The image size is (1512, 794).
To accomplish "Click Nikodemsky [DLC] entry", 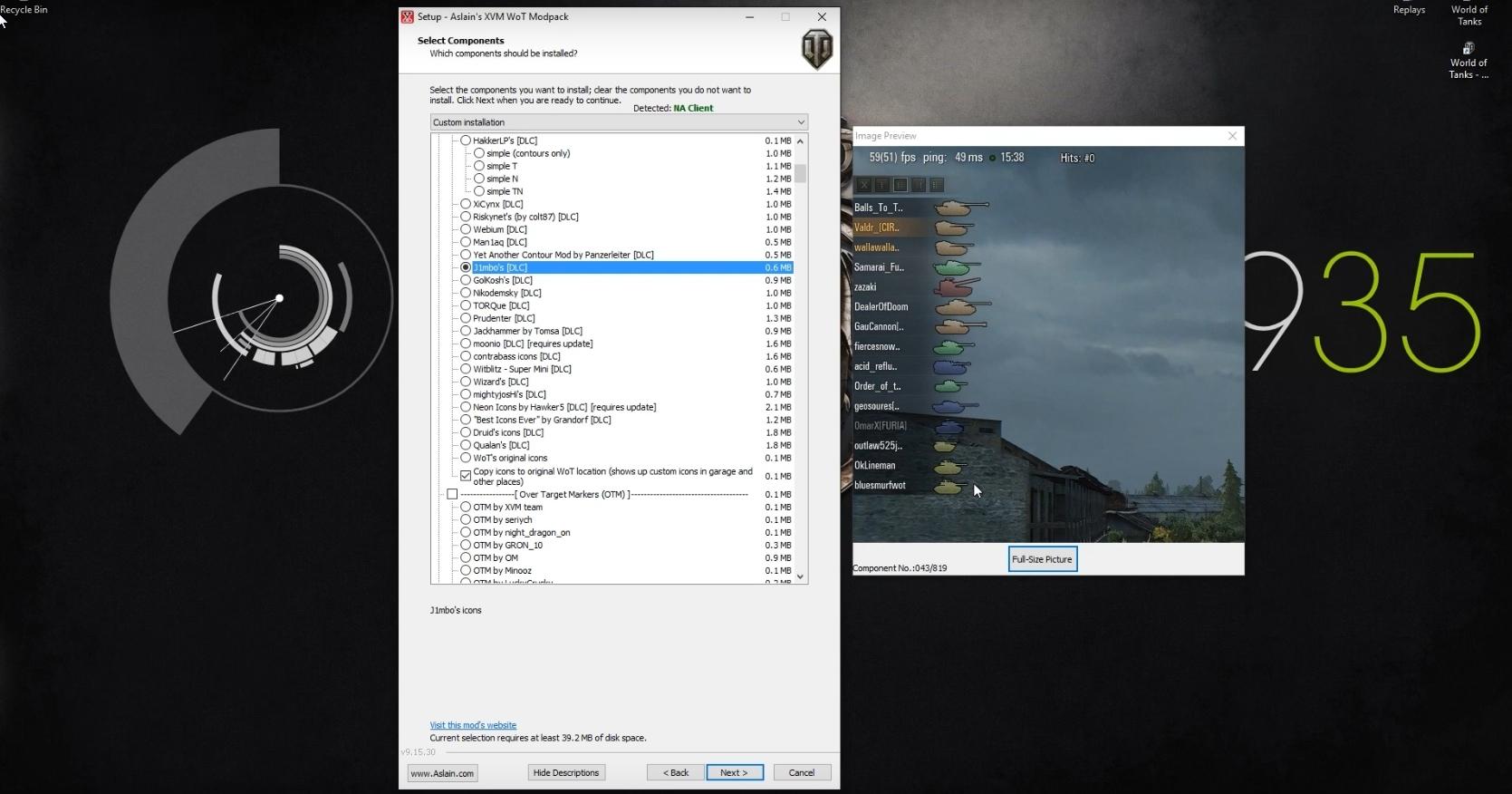I will (506, 293).
